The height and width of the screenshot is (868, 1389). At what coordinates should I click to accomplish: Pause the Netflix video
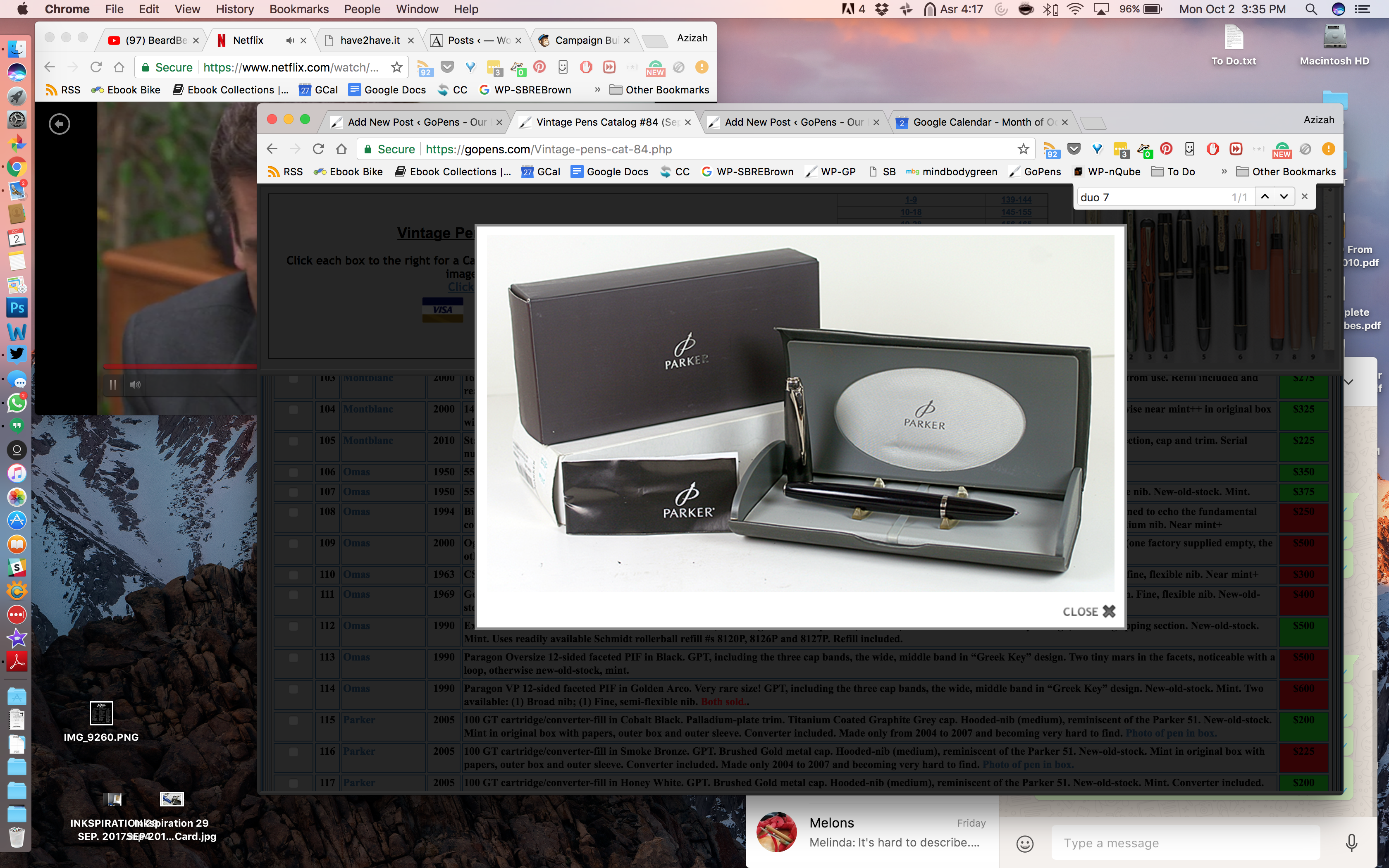pos(113,385)
